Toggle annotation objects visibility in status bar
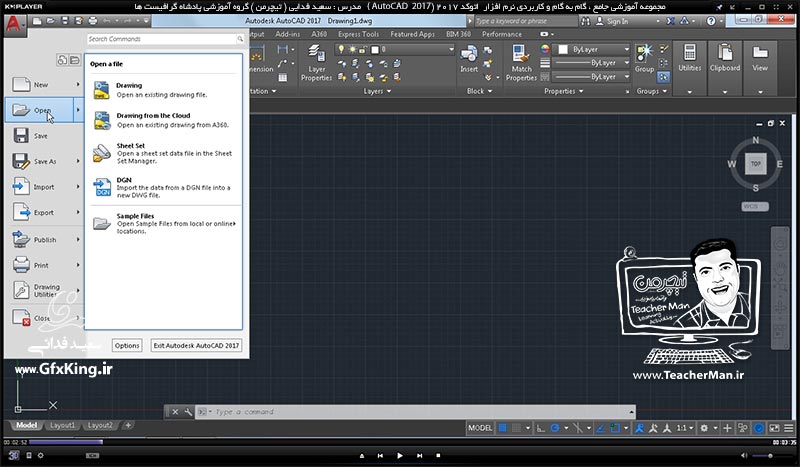 (639, 428)
